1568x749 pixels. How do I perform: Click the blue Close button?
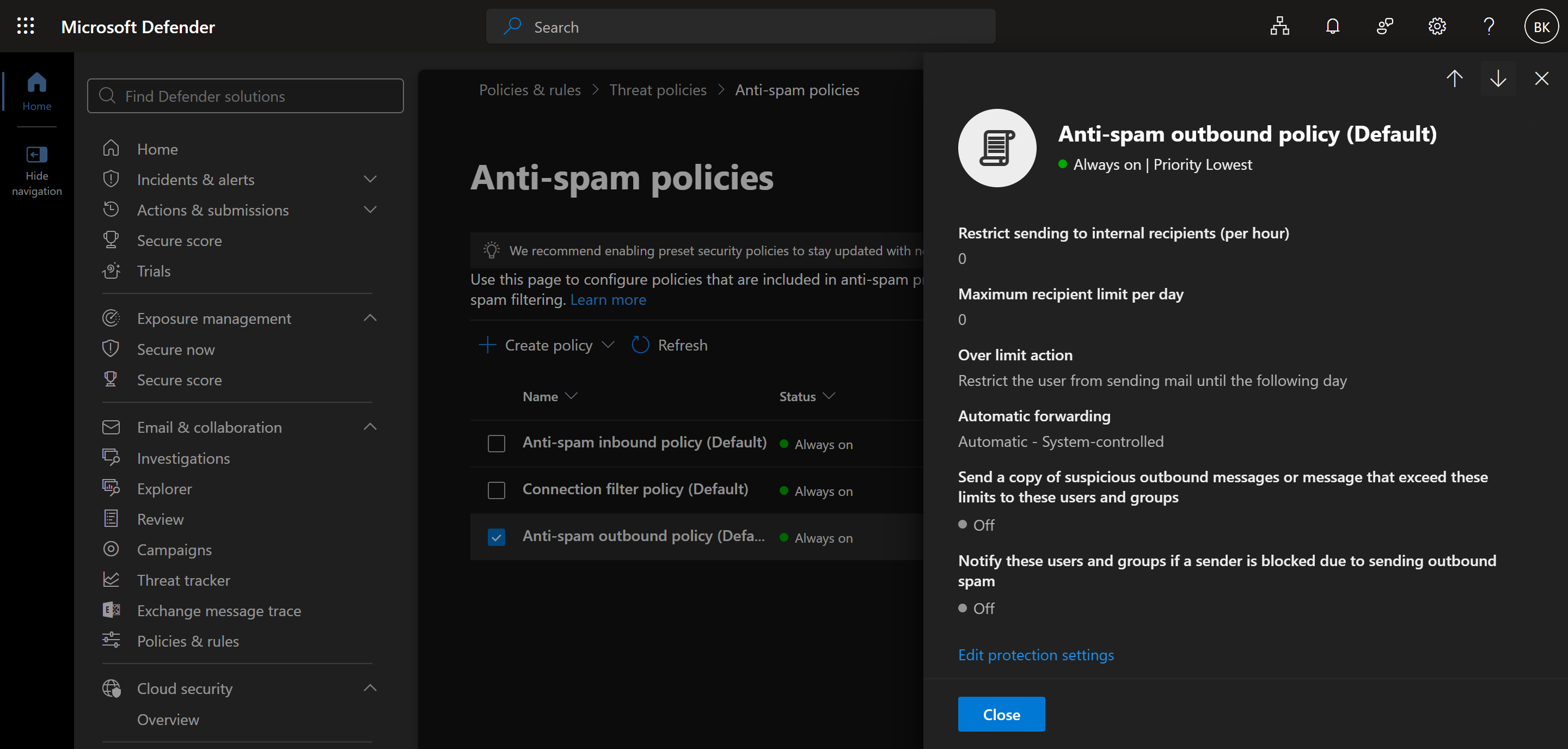1001,714
